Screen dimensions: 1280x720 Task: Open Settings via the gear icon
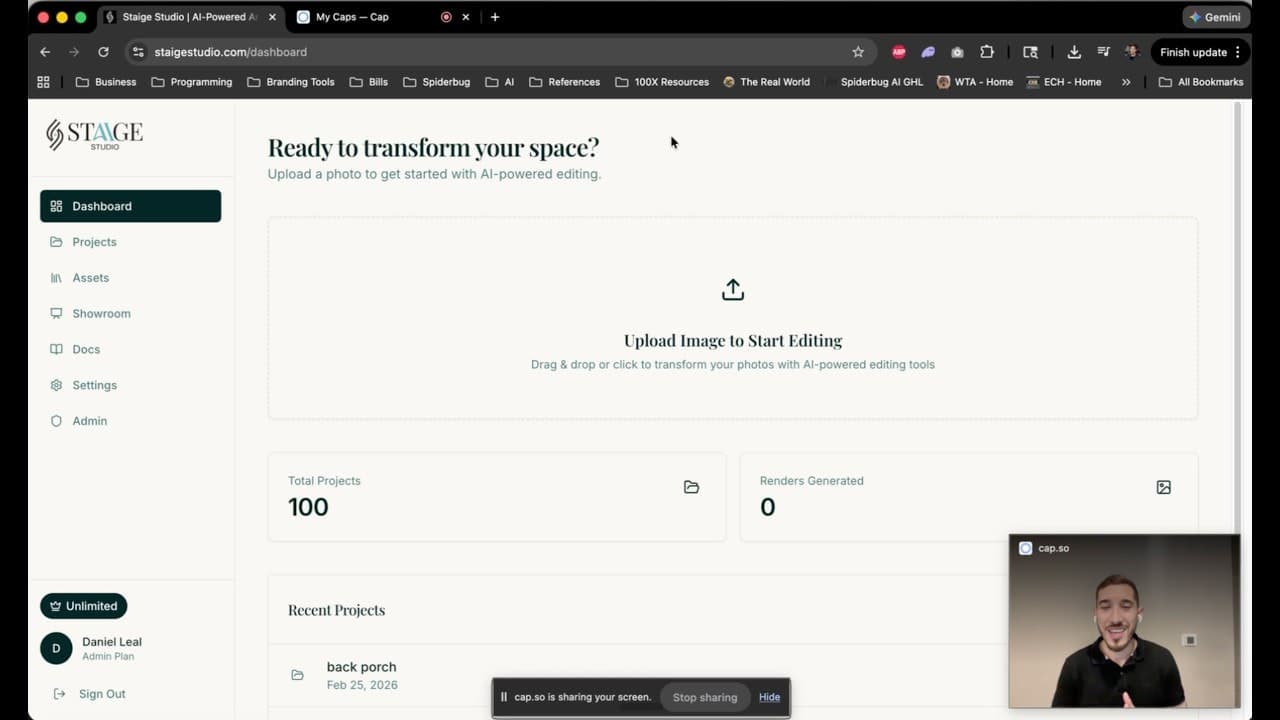point(57,385)
